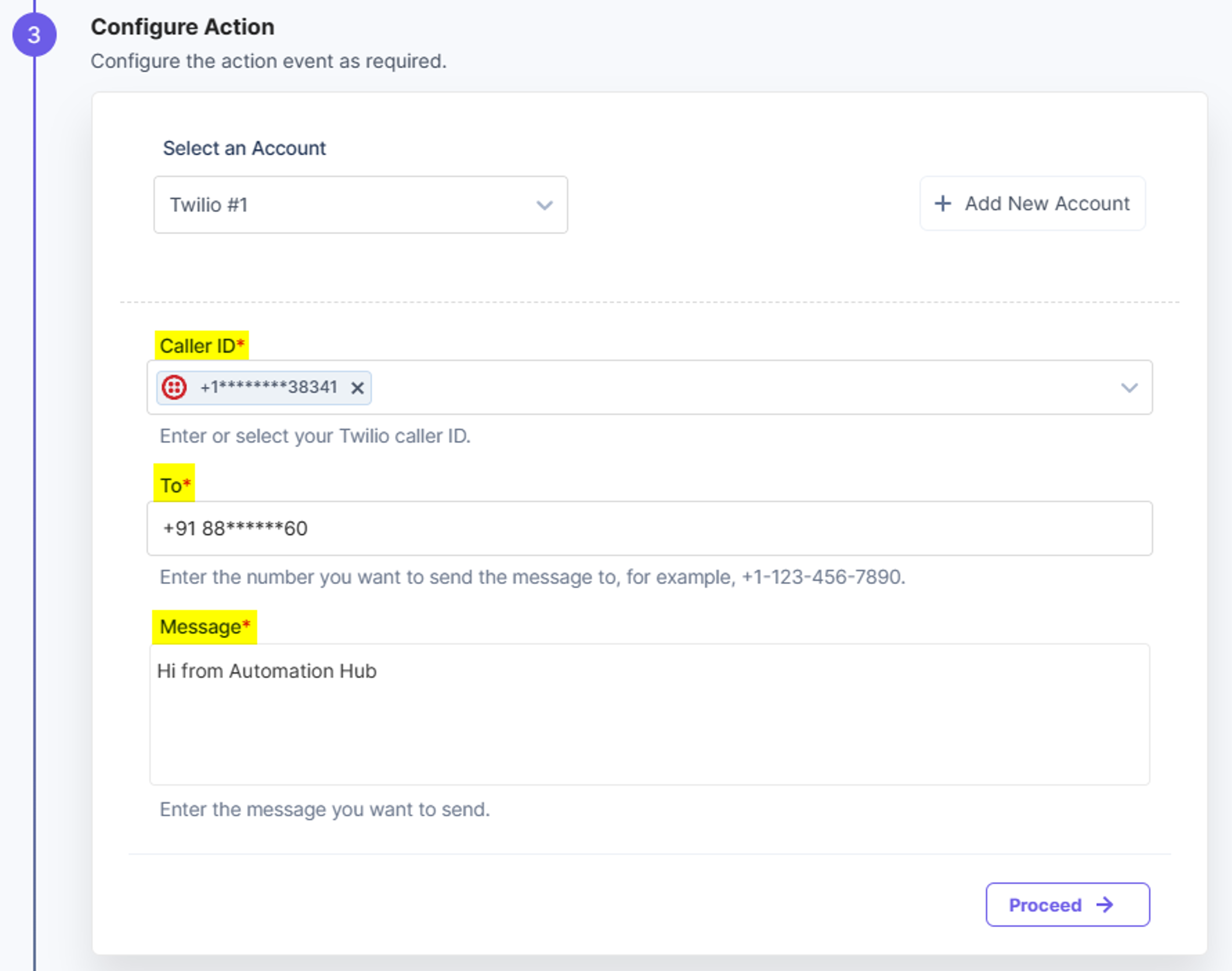The image size is (1232, 971).
Task: Click the Twilio logo in caller ID chip
Action: (x=174, y=388)
